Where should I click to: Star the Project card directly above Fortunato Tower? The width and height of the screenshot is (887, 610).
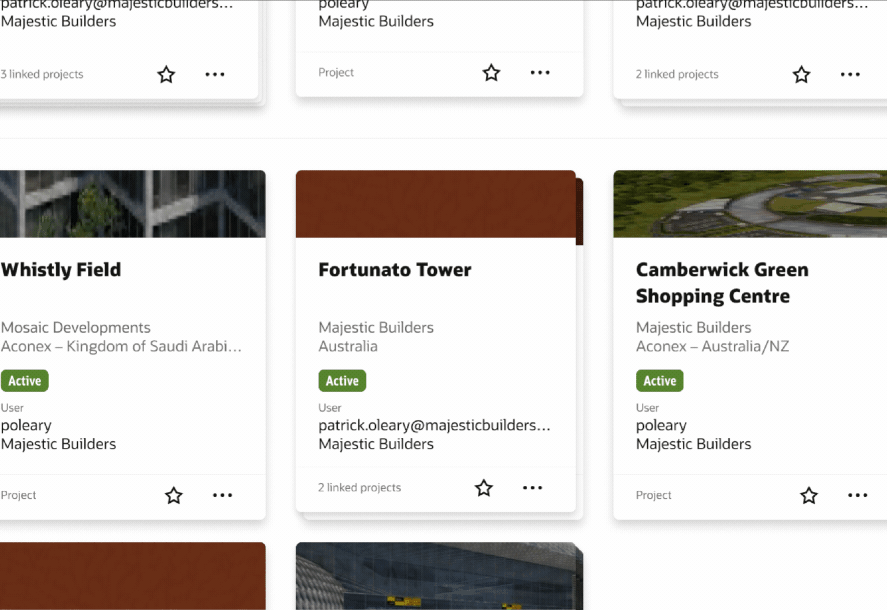(492, 72)
